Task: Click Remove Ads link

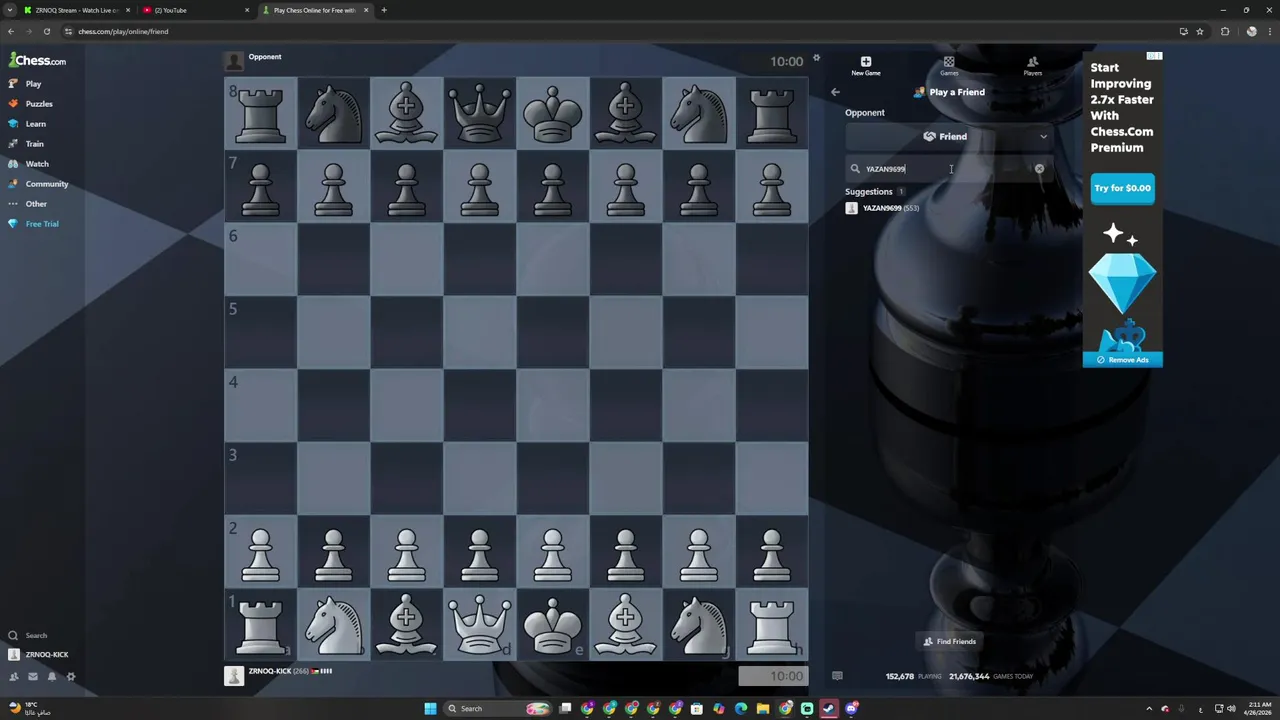Action: coord(1122,360)
